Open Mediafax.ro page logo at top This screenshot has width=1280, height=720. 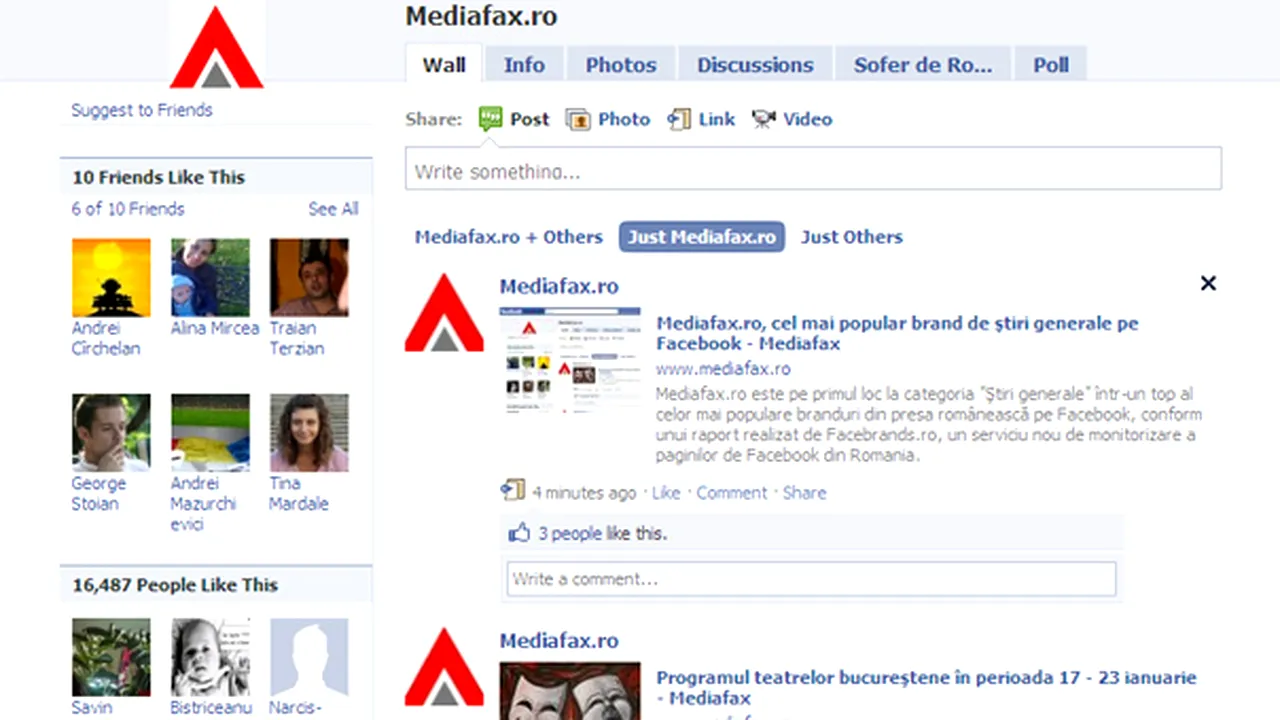tap(217, 46)
